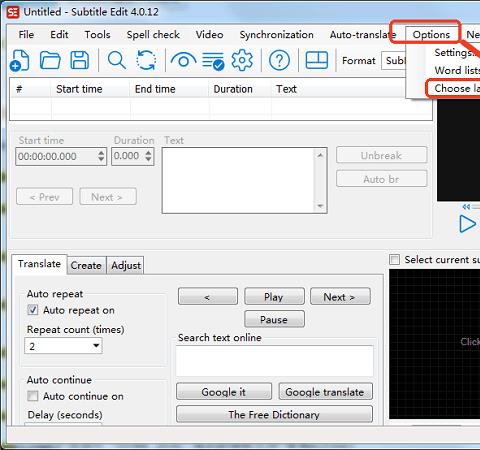Click inside the Search text online field

click(275, 361)
